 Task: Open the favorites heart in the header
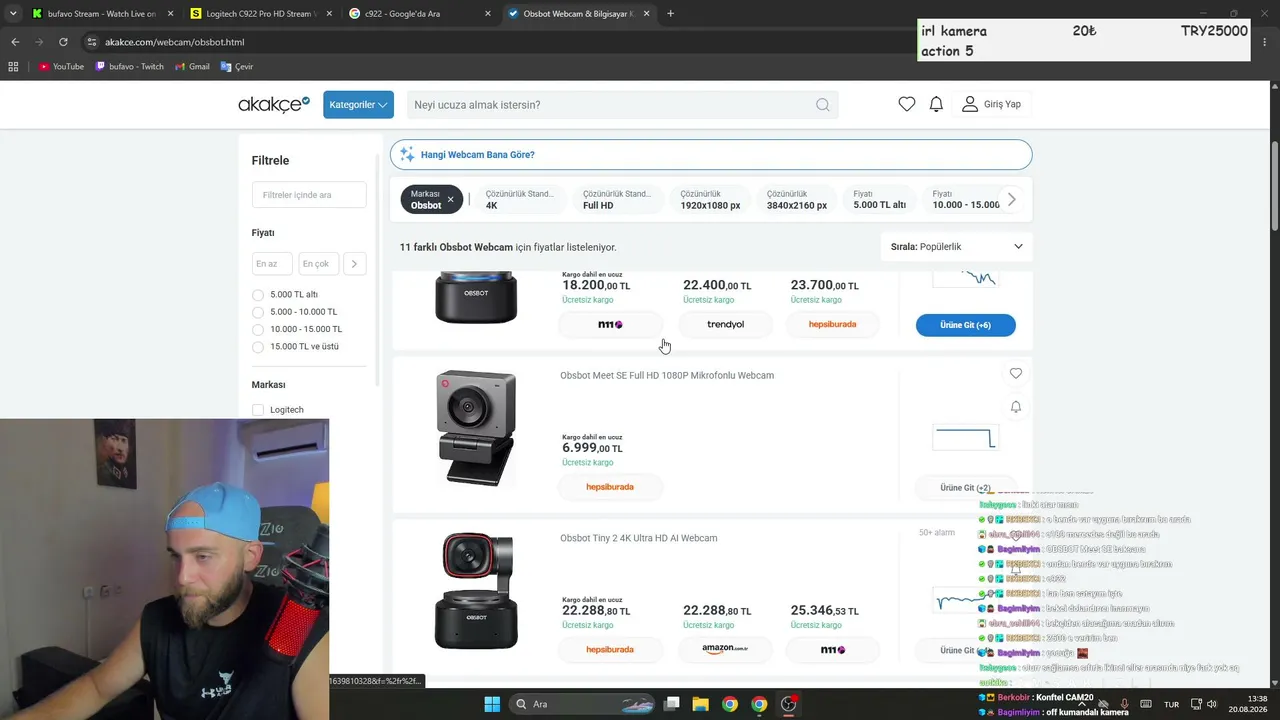point(907,104)
